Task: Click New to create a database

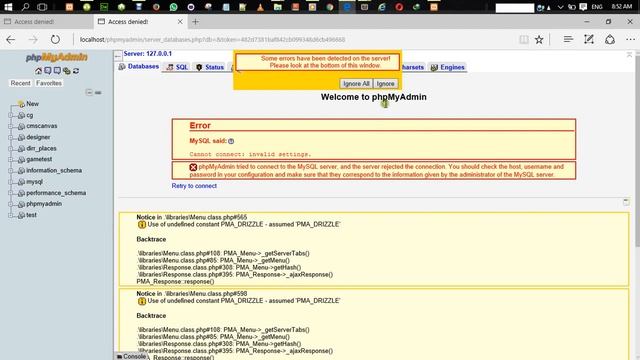Action: click(x=32, y=104)
